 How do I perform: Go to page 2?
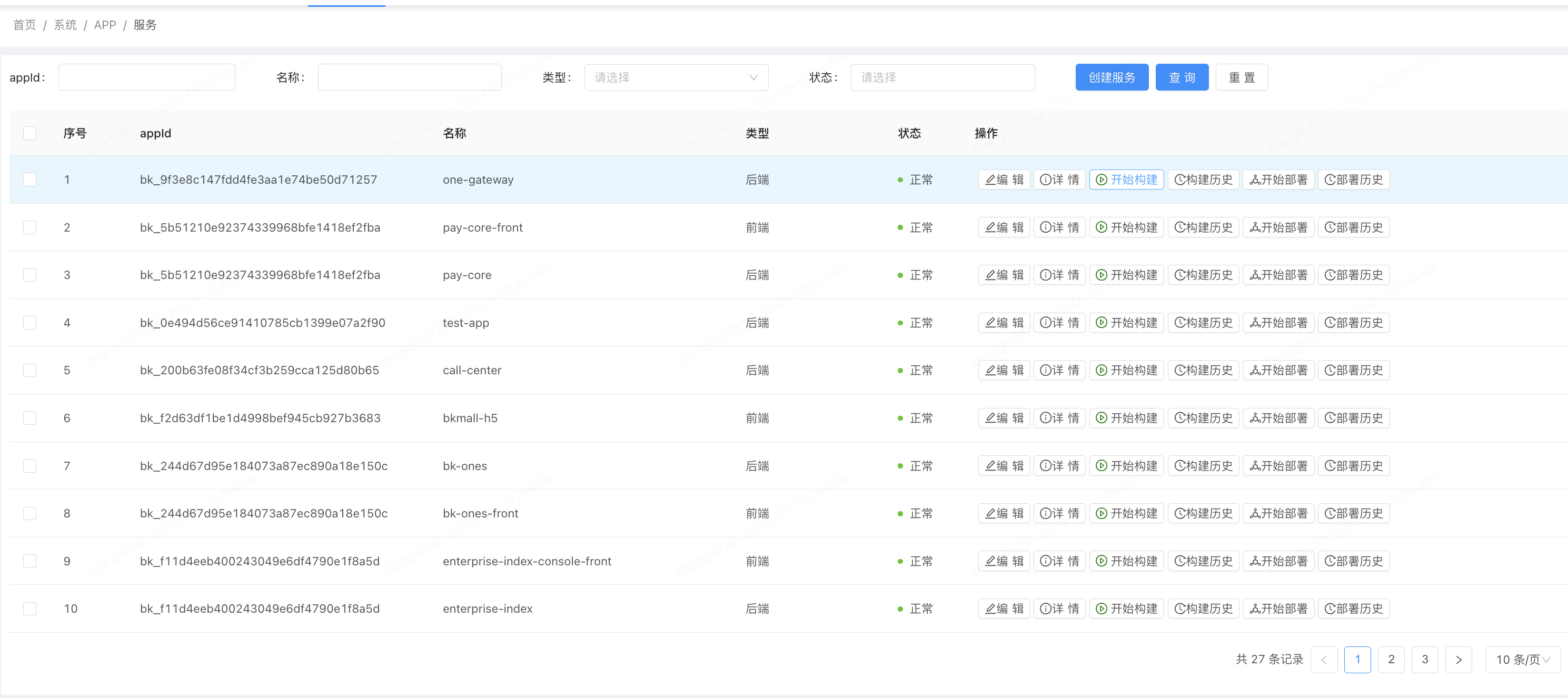coord(1391,660)
